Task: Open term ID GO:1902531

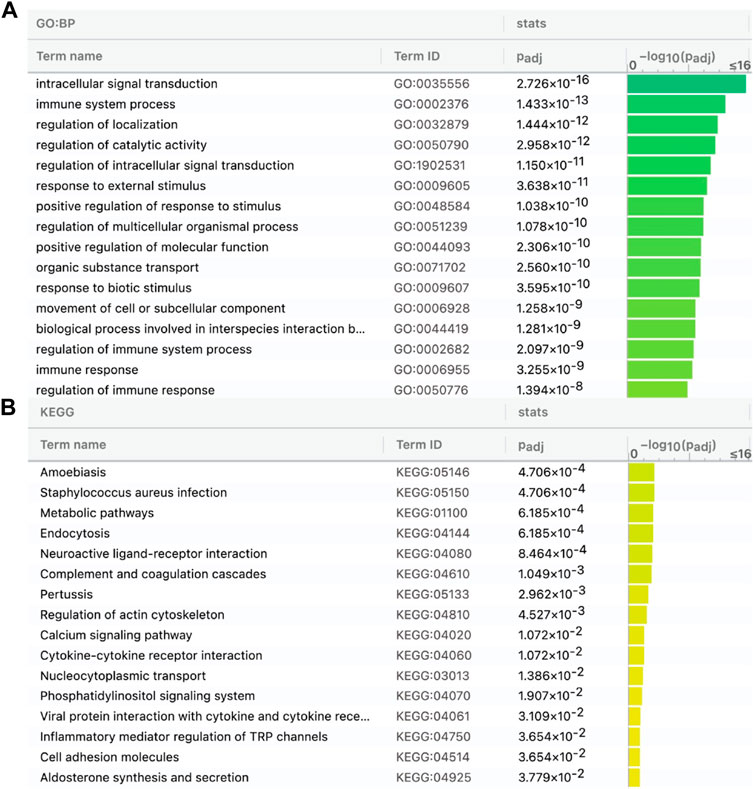Action: pos(429,166)
